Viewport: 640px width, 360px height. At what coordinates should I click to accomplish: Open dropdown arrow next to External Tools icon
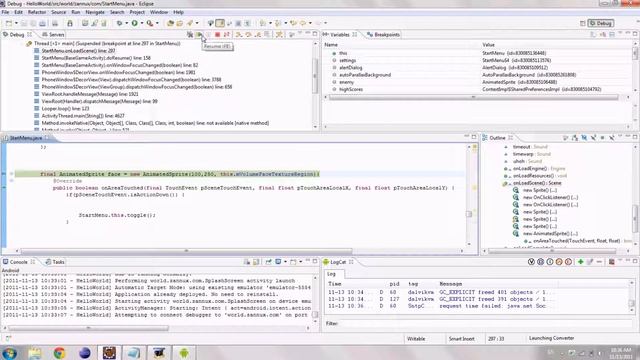point(157,23)
